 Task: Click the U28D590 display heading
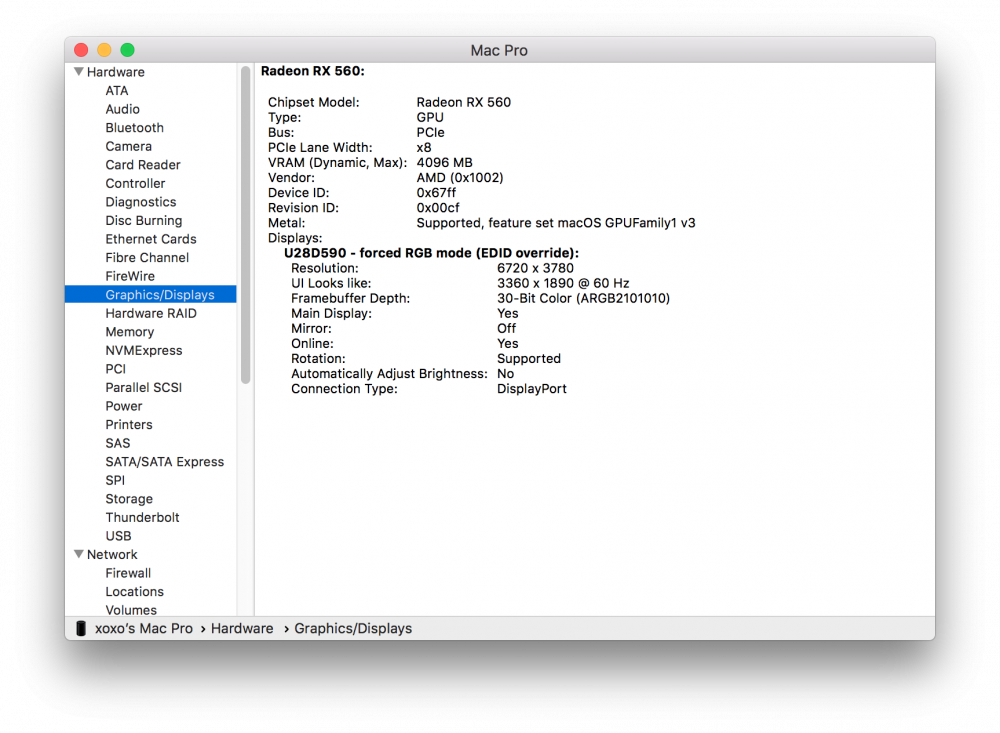[431, 253]
